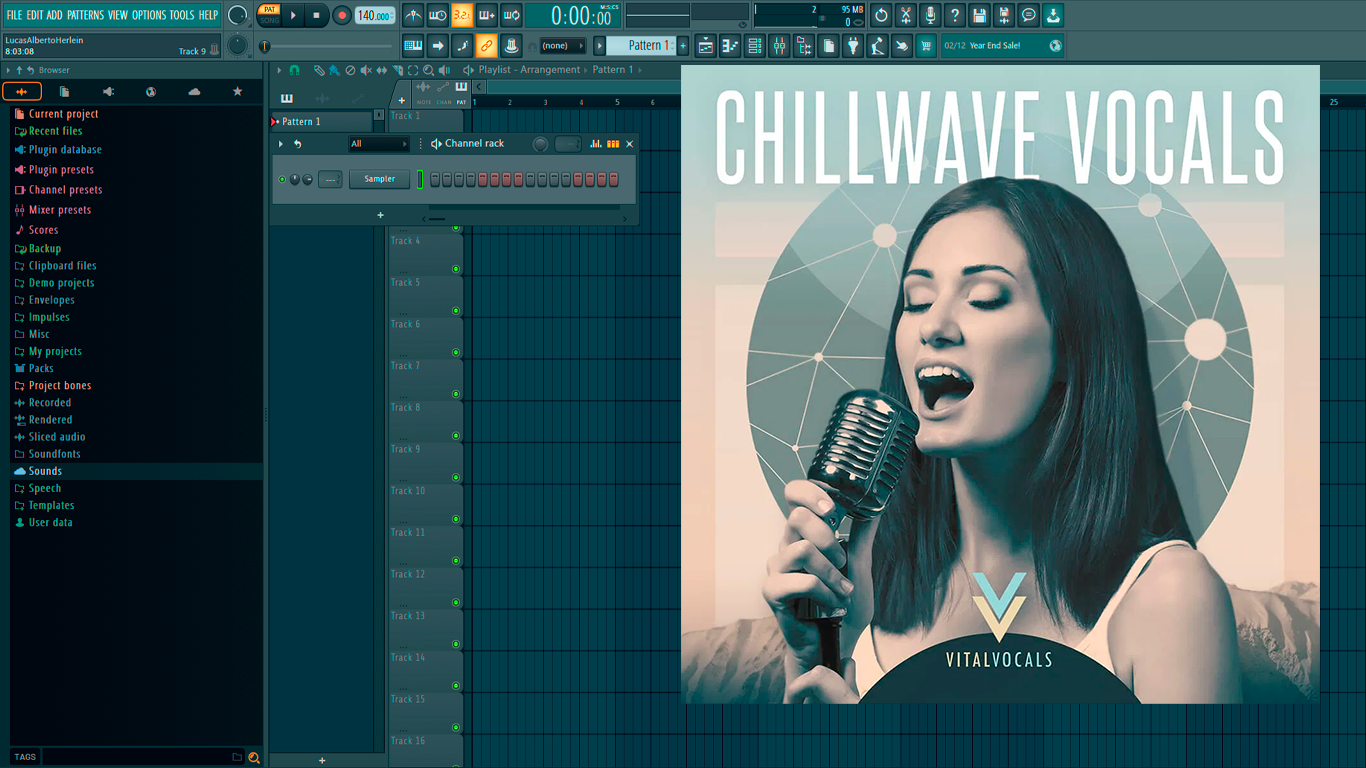The width and height of the screenshot is (1366, 768).
Task: Open the Mixer view icon
Action: coord(779,46)
